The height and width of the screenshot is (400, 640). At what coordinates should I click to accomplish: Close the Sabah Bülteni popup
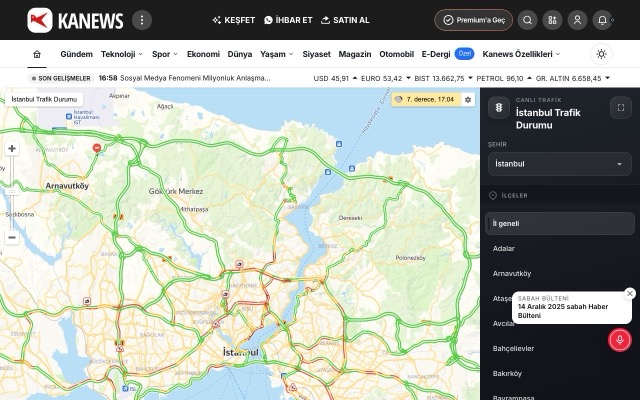click(630, 293)
